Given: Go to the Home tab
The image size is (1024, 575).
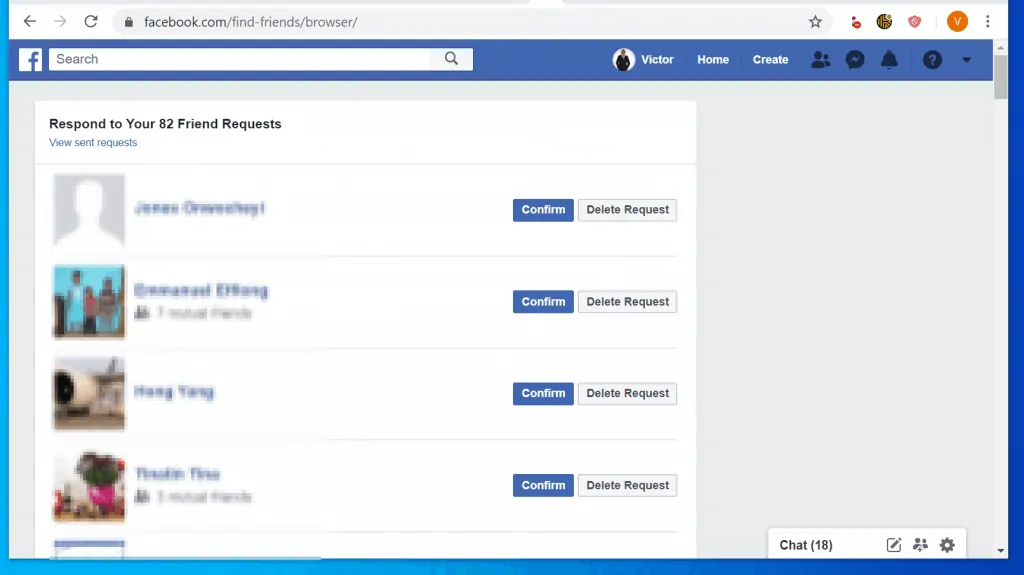Looking at the screenshot, I should (x=713, y=60).
